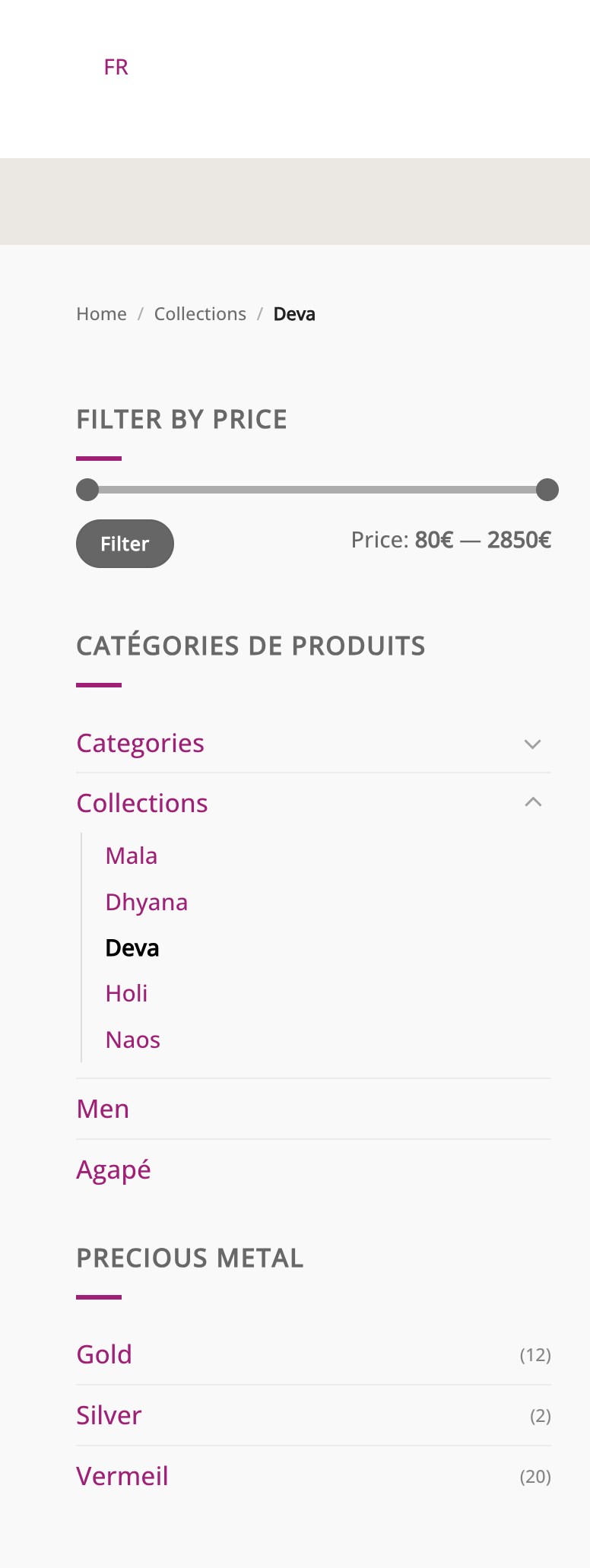This screenshot has width=590, height=1568.
Task: Select the Holi collection
Action: (127, 994)
